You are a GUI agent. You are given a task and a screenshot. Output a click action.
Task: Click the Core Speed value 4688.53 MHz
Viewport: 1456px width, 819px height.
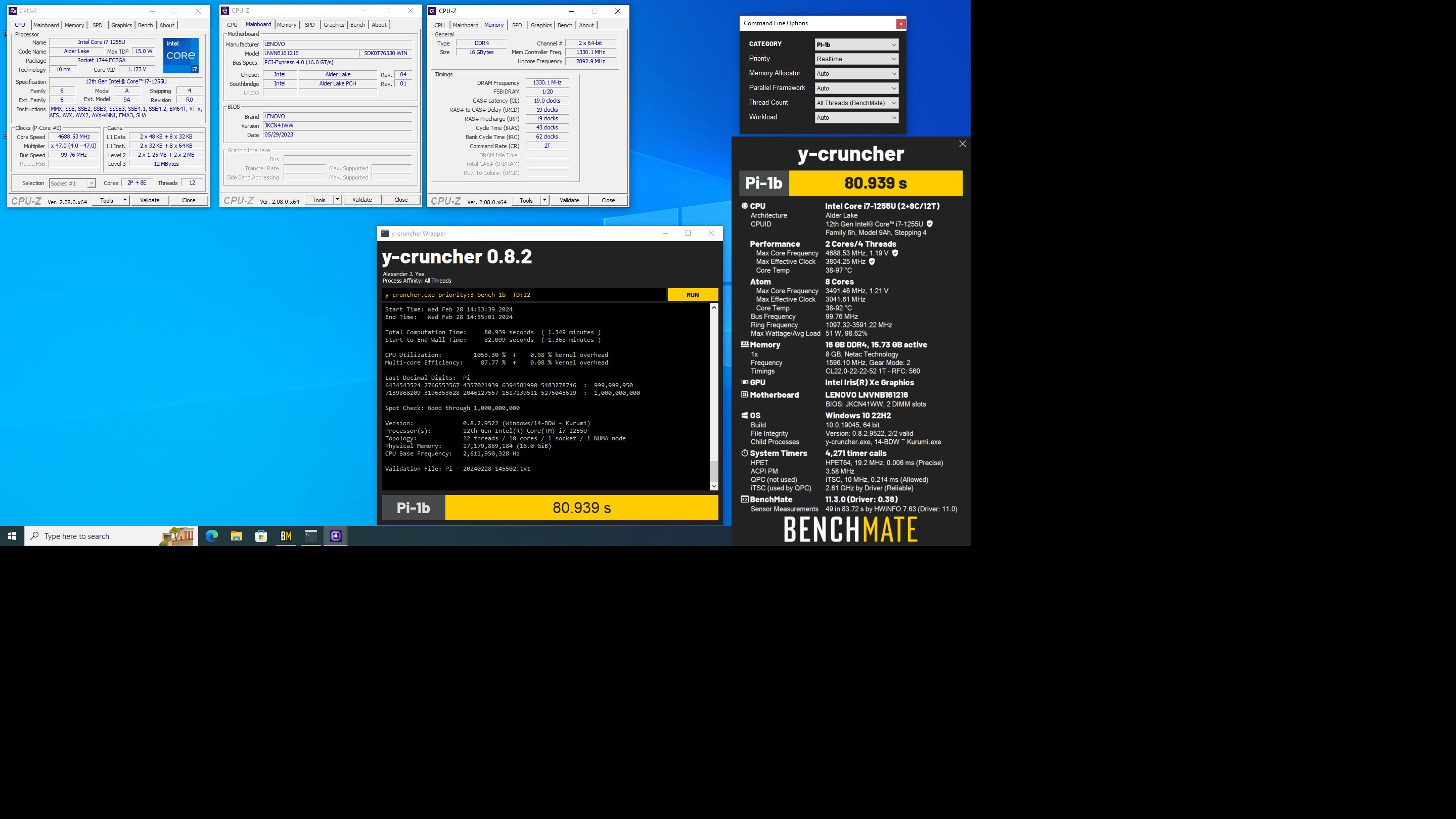click(74, 137)
